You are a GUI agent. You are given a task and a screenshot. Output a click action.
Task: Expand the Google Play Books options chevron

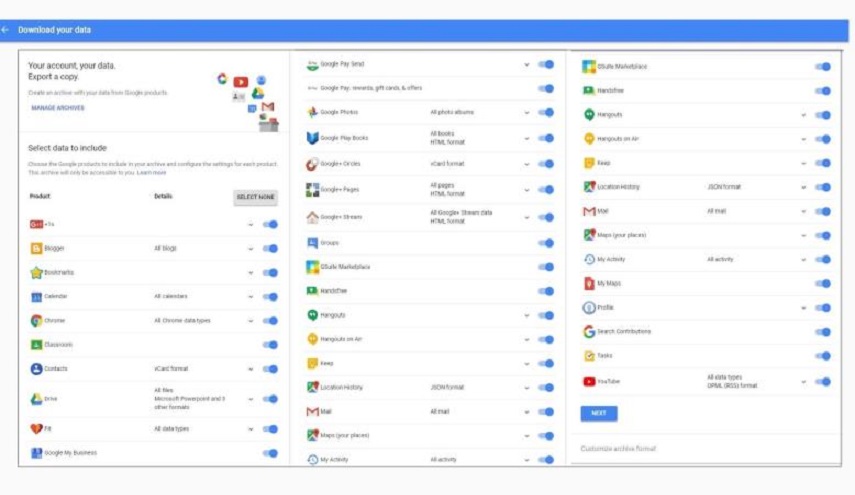pos(527,138)
